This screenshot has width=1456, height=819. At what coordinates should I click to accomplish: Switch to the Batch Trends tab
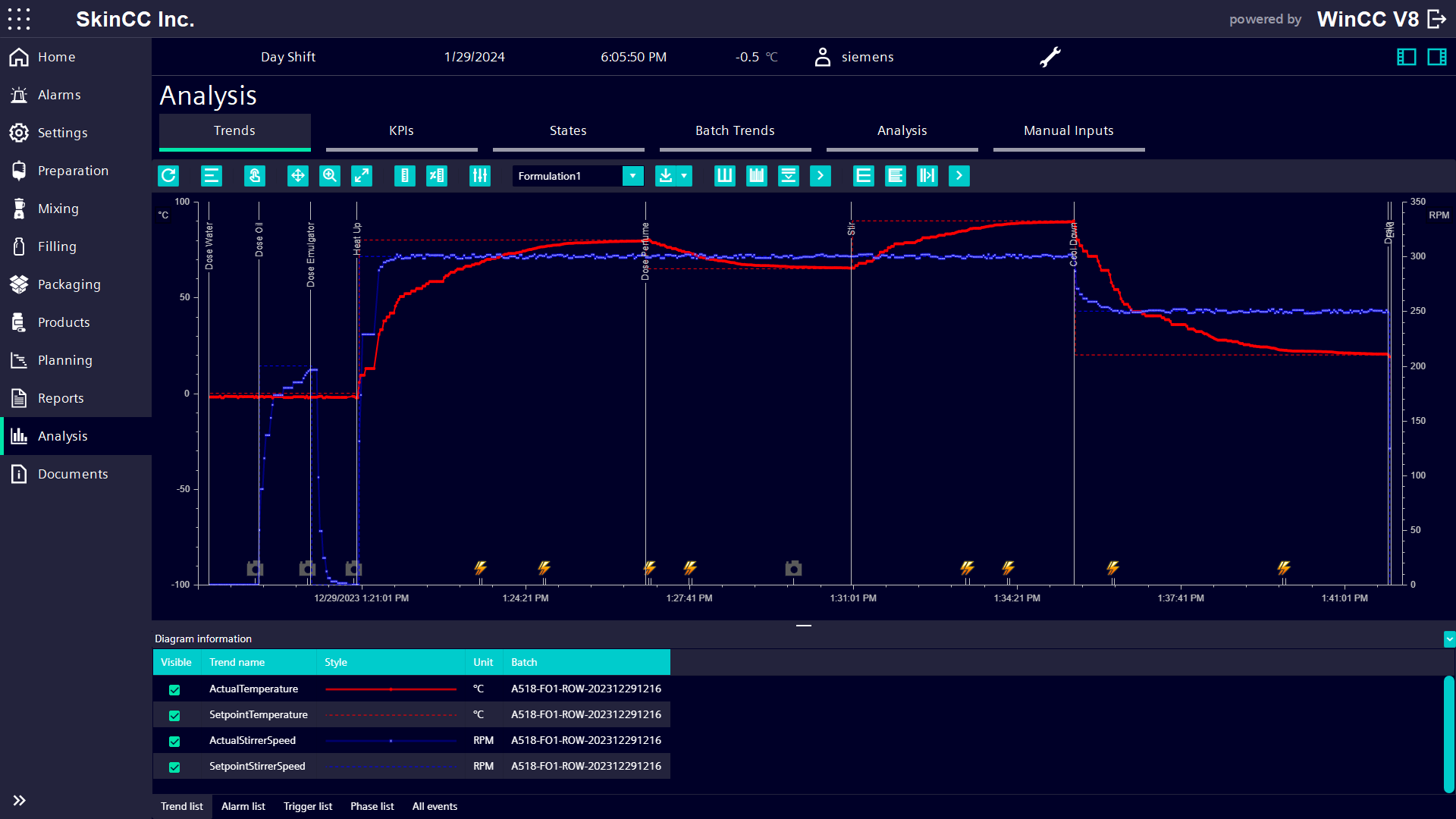[x=736, y=132]
